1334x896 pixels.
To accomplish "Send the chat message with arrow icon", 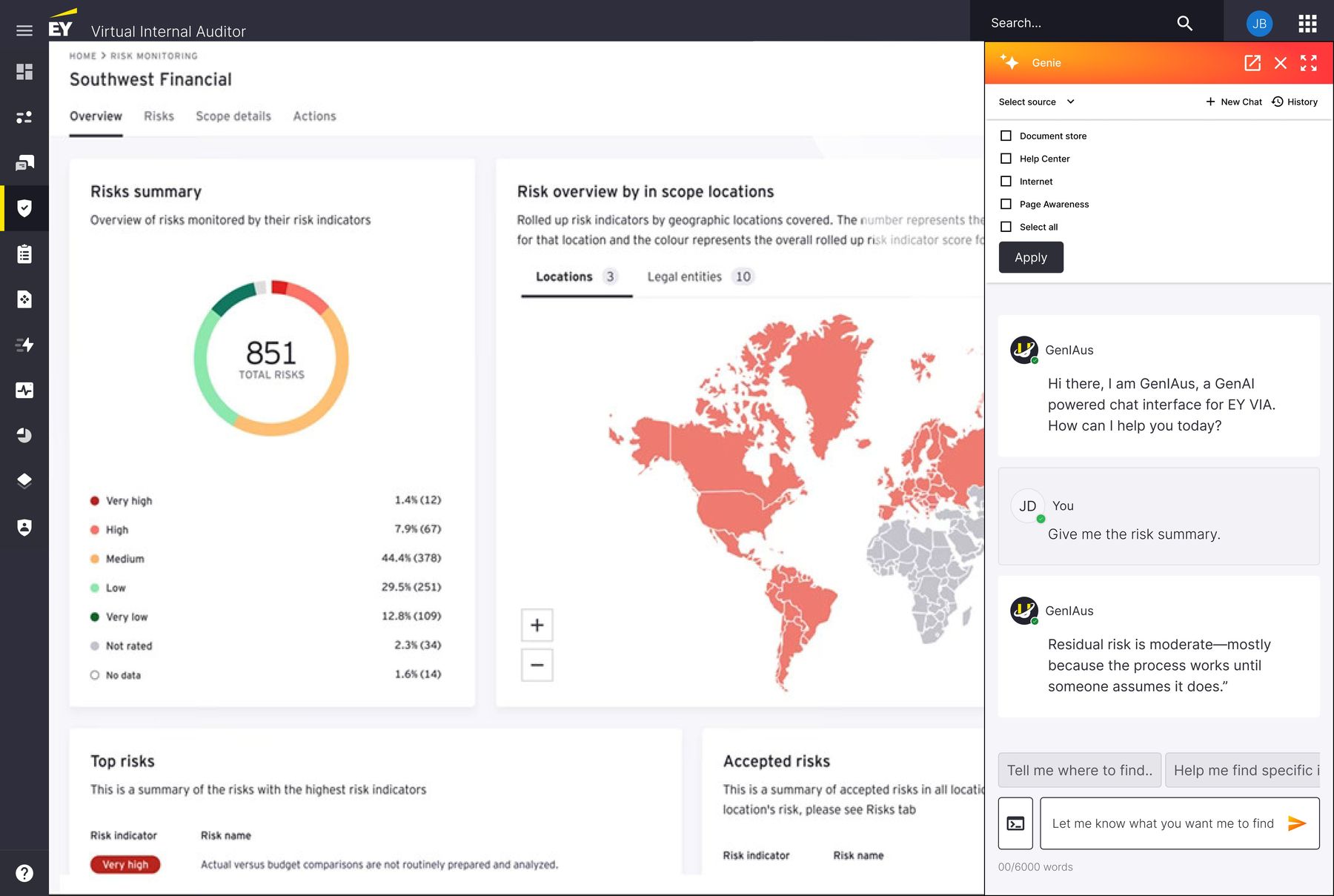I will (x=1297, y=823).
